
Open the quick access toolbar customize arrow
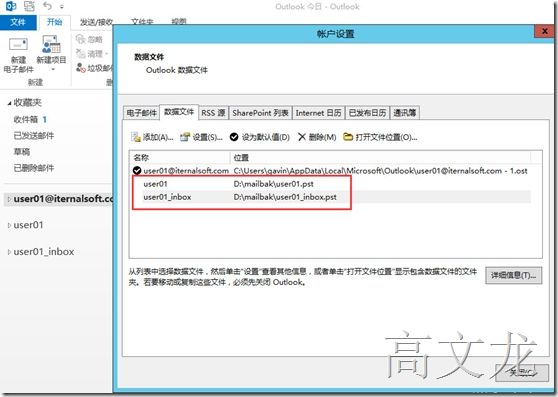click(62, 7)
